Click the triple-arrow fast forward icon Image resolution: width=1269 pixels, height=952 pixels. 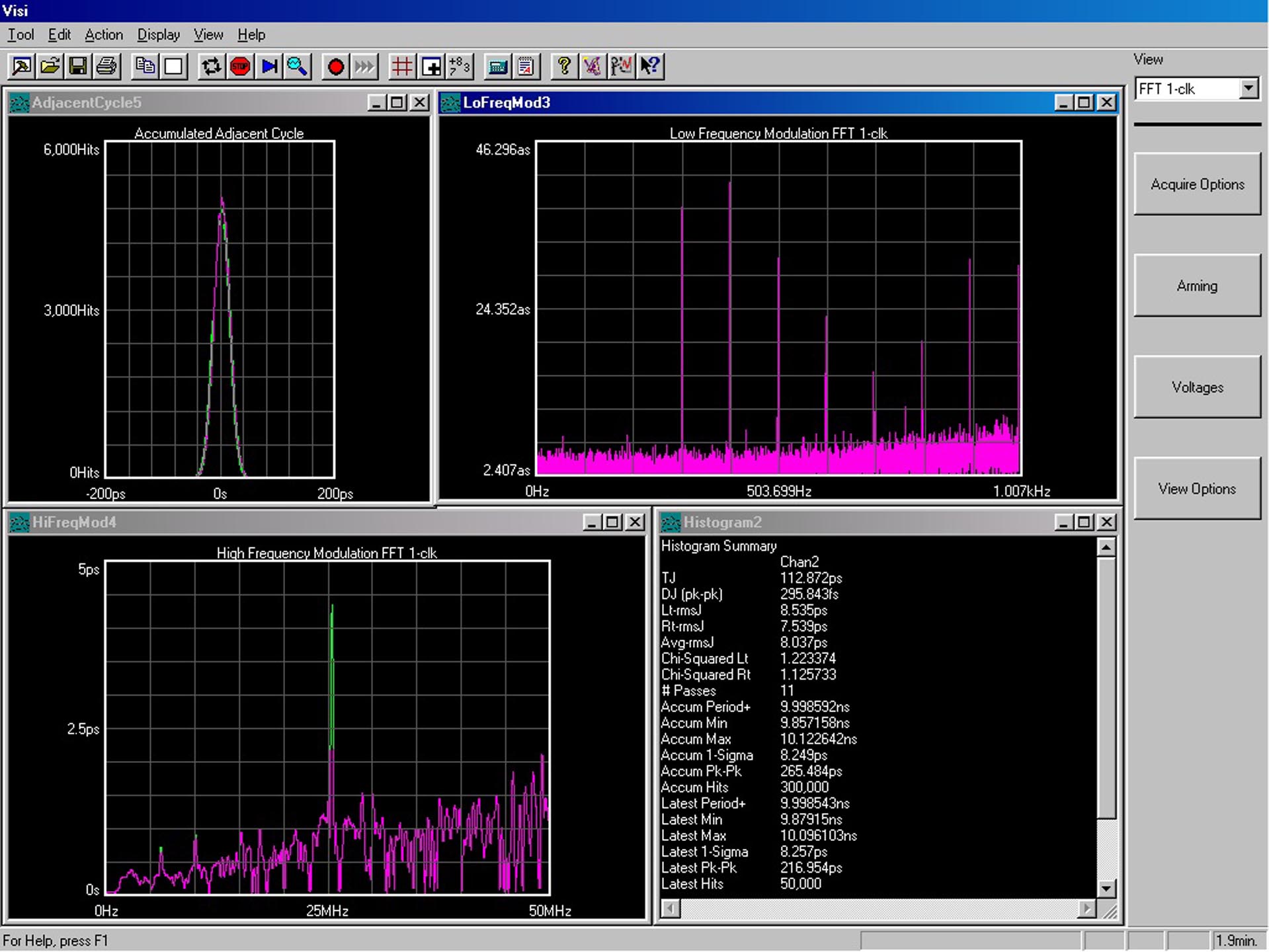[x=364, y=66]
